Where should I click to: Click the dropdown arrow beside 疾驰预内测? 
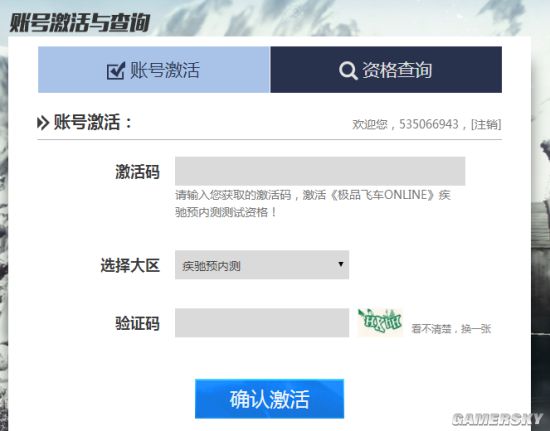pos(341,264)
